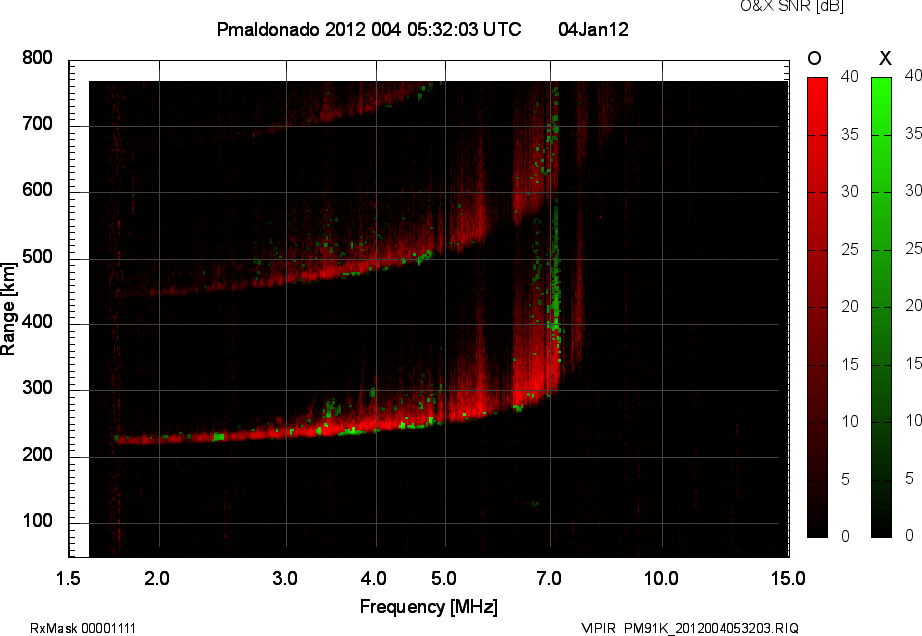The image size is (922, 636).
Task: Click the 'Range [km]' axis label
Action: pyautogui.click(x=8, y=309)
